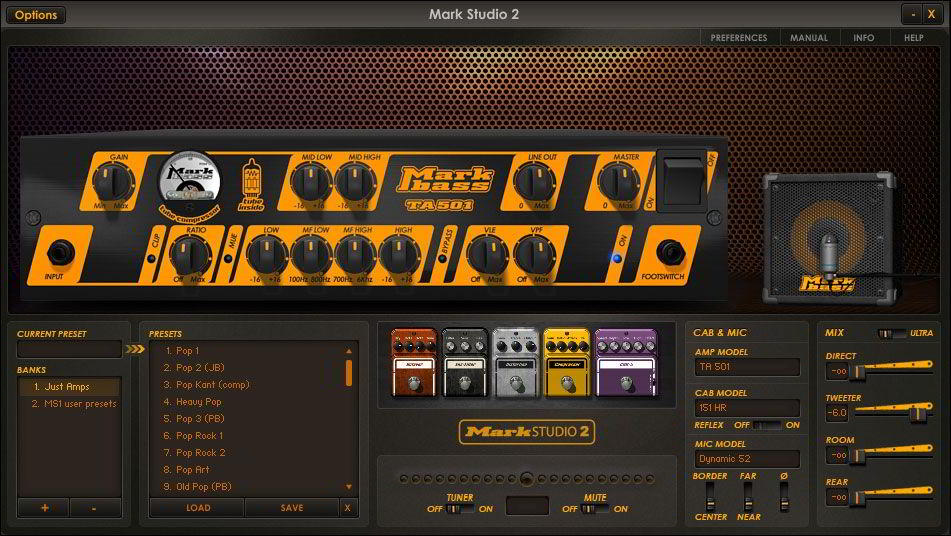The image size is (951, 536).
Task: Click the tuner note display box
Action: [527, 506]
